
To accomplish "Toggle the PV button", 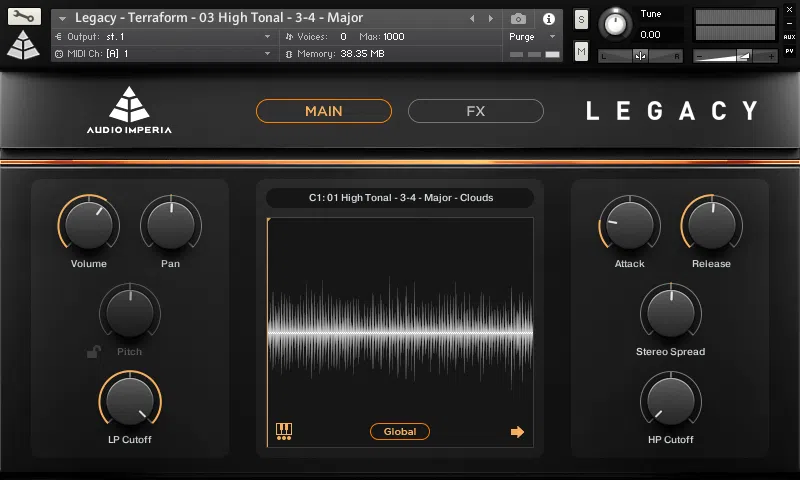I will (x=789, y=51).
